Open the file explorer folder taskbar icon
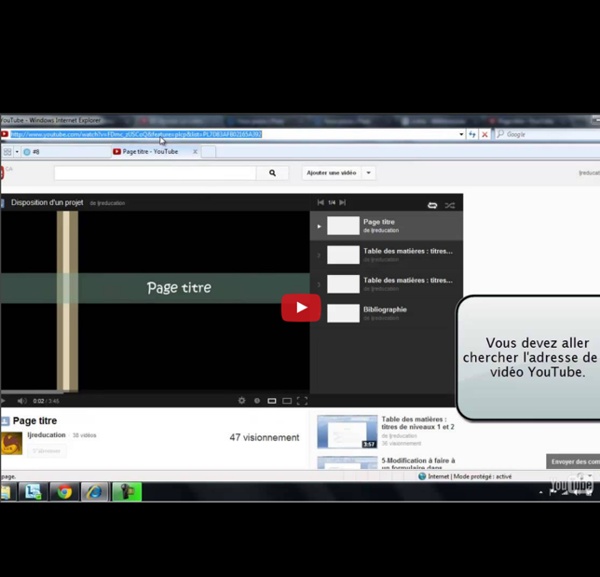Screen dimensions: 600x577 [7, 492]
